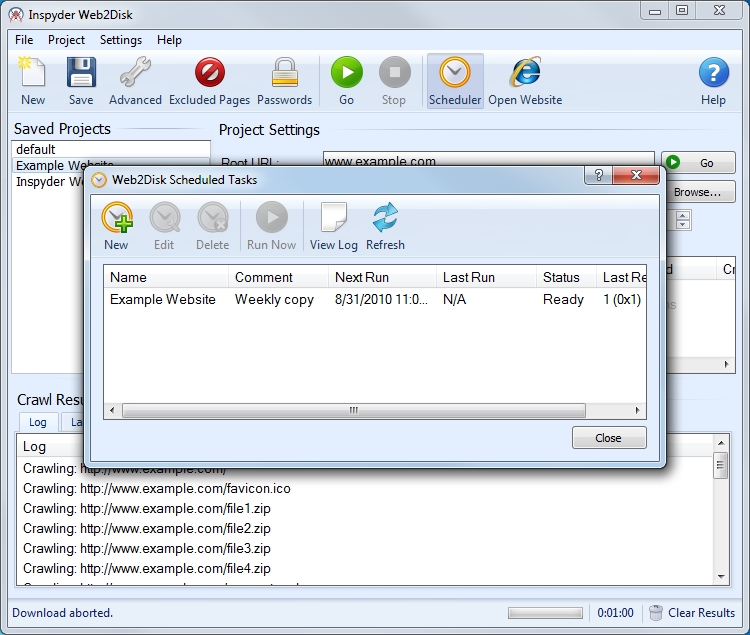Screen dimensions: 750x635
Task: Click the 'Weekly copy' comment cell
Action: pos(275,299)
